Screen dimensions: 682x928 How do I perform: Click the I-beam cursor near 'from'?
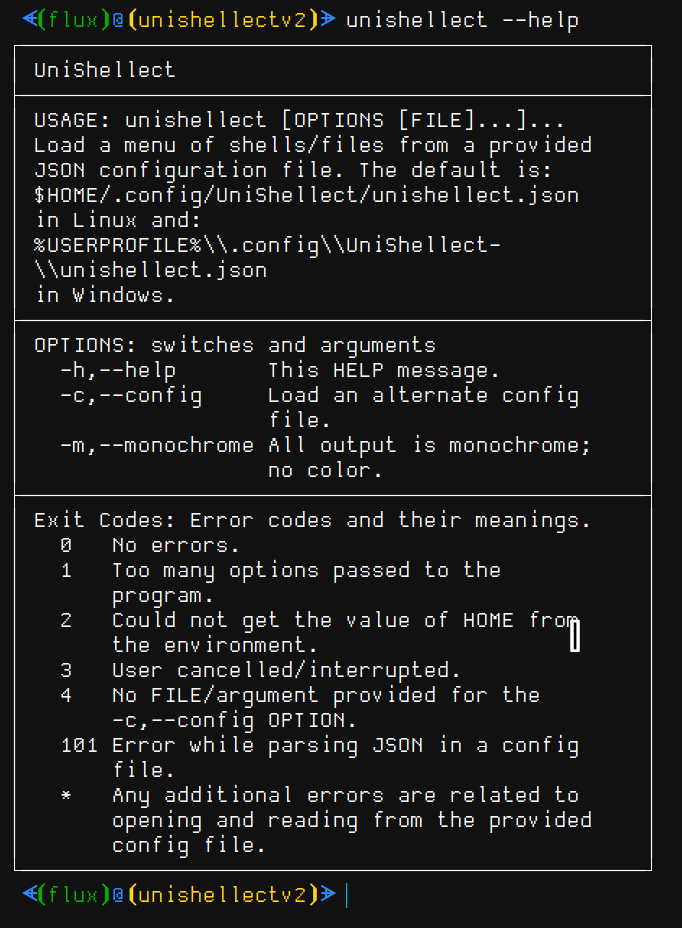575,635
